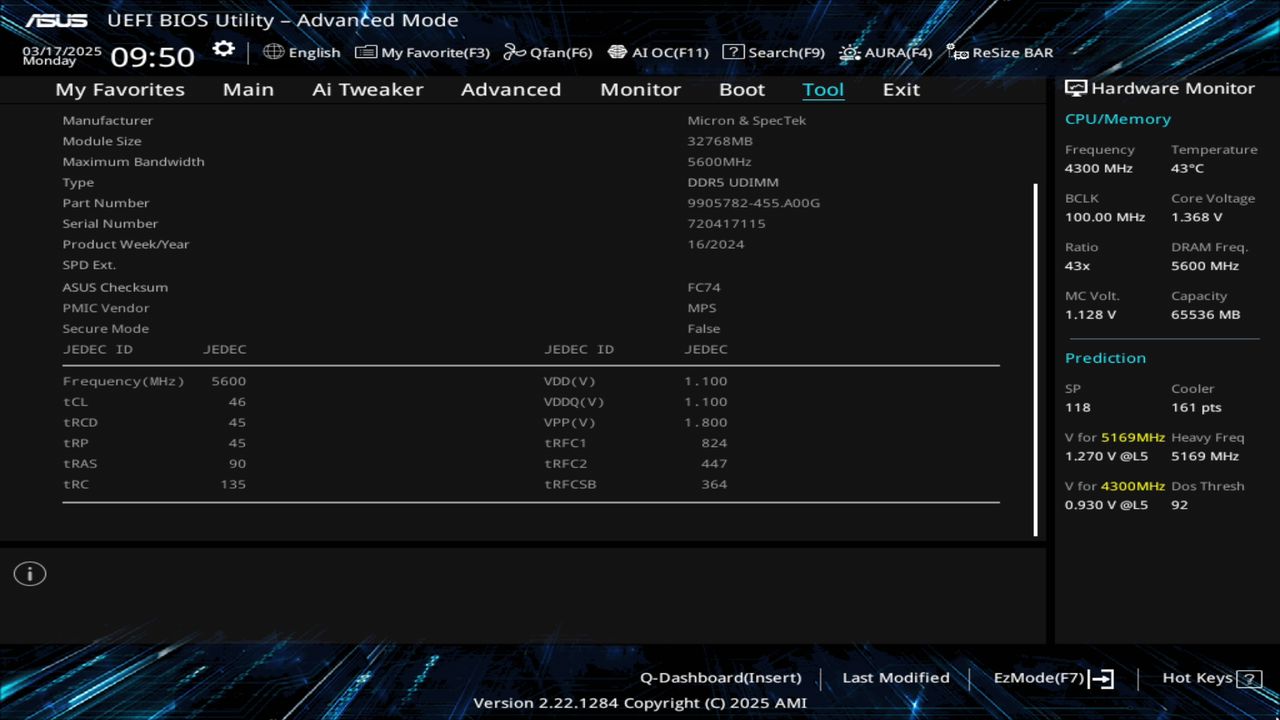1280x720 pixels.
Task: Open settings via the gear icon
Action: click(x=224, y=50)
